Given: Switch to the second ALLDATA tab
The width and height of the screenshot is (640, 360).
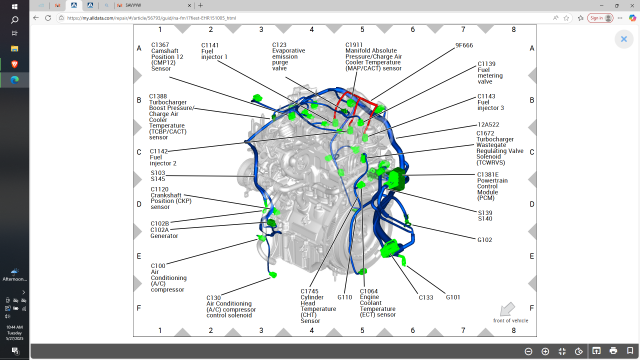Looking at the screenshot, I should 90,5.
